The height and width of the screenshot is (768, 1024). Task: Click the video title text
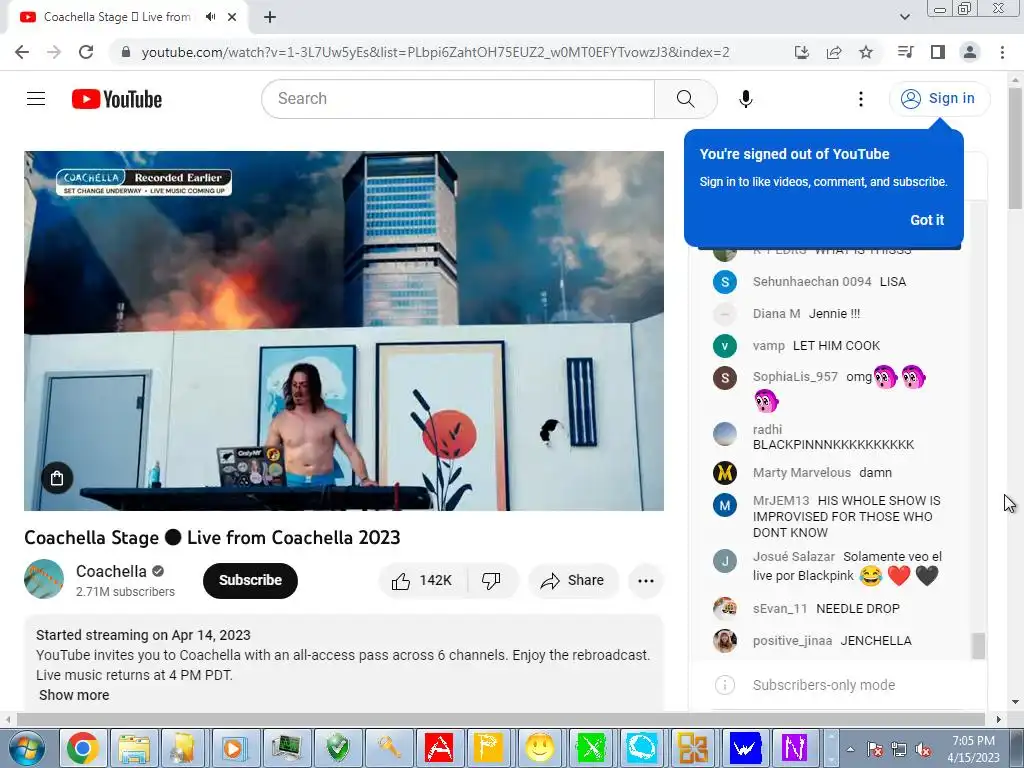212,537
